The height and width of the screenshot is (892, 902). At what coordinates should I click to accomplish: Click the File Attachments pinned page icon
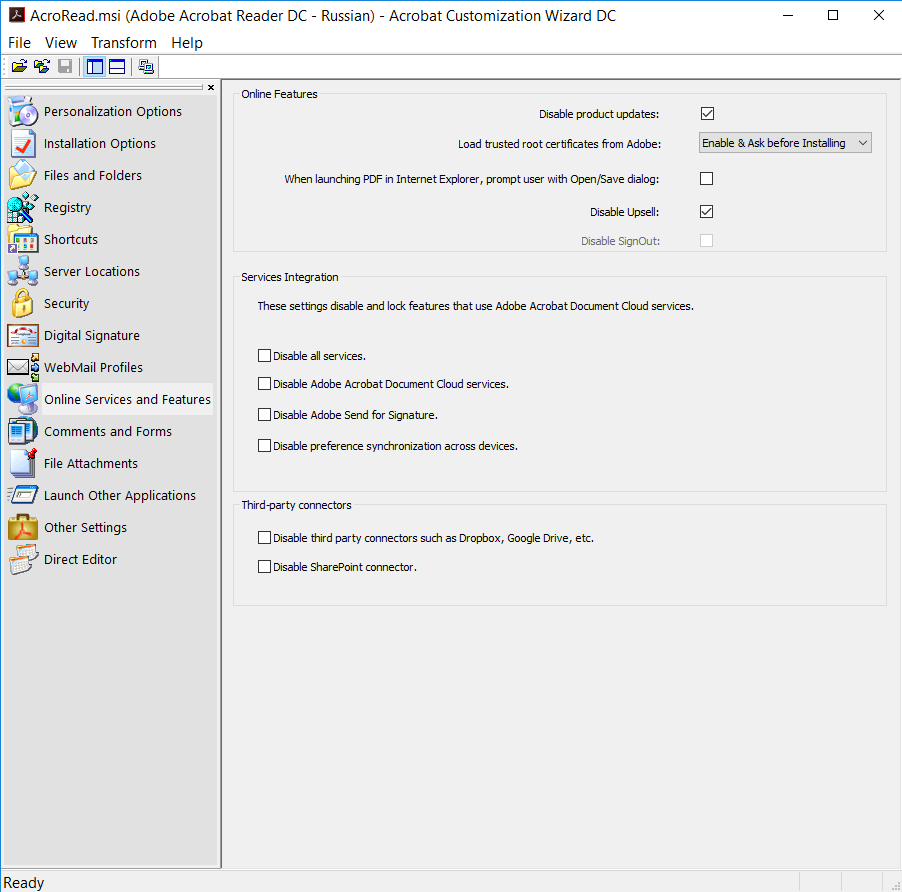point(23,463)
